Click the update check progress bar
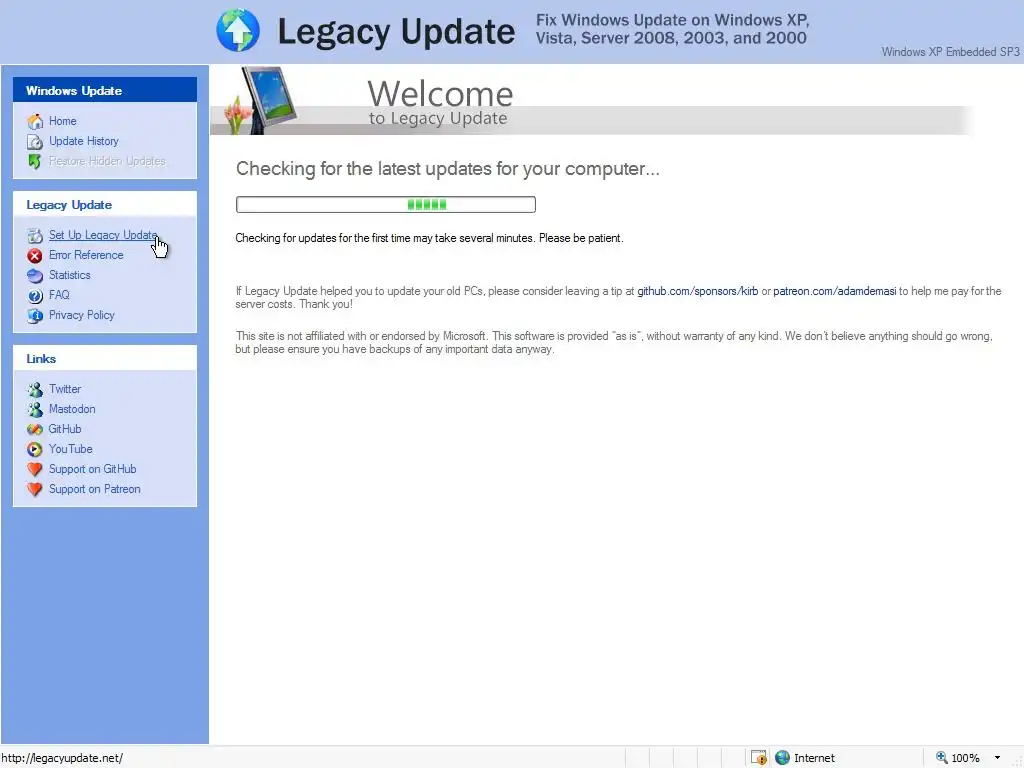Screen dimensions: 1024x768 tap(386, 204)
